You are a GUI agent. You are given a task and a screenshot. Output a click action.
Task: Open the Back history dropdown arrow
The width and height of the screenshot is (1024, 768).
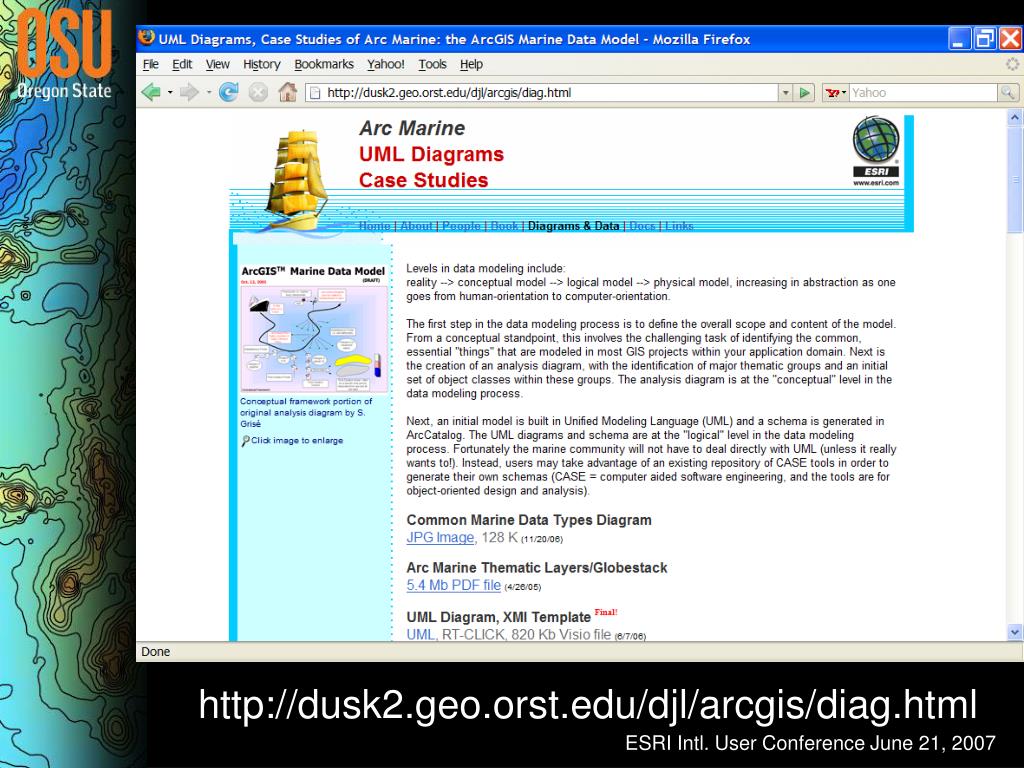pyautogui.click(x=170, y=92)
